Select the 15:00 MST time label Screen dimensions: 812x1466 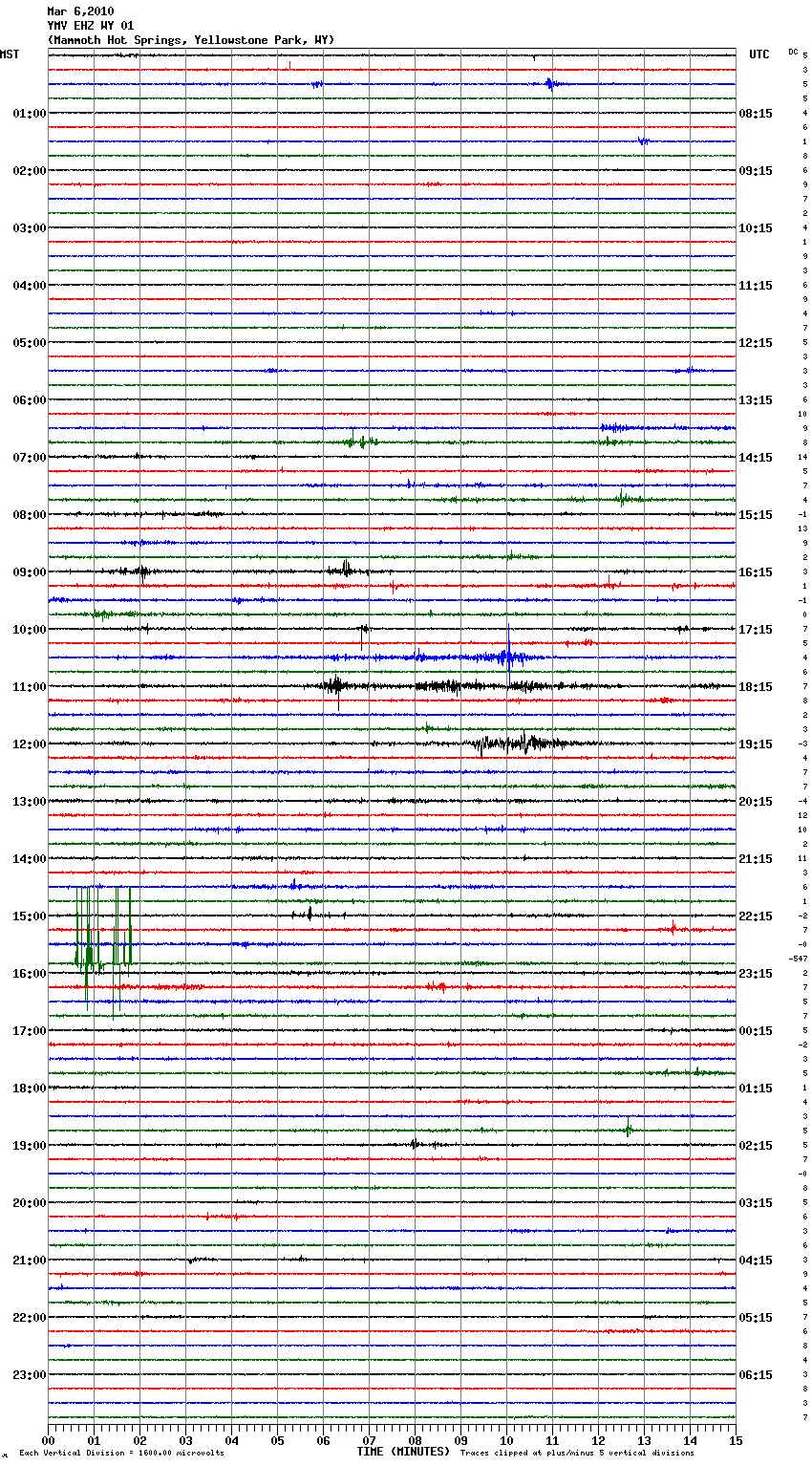(x=30, y=916)
